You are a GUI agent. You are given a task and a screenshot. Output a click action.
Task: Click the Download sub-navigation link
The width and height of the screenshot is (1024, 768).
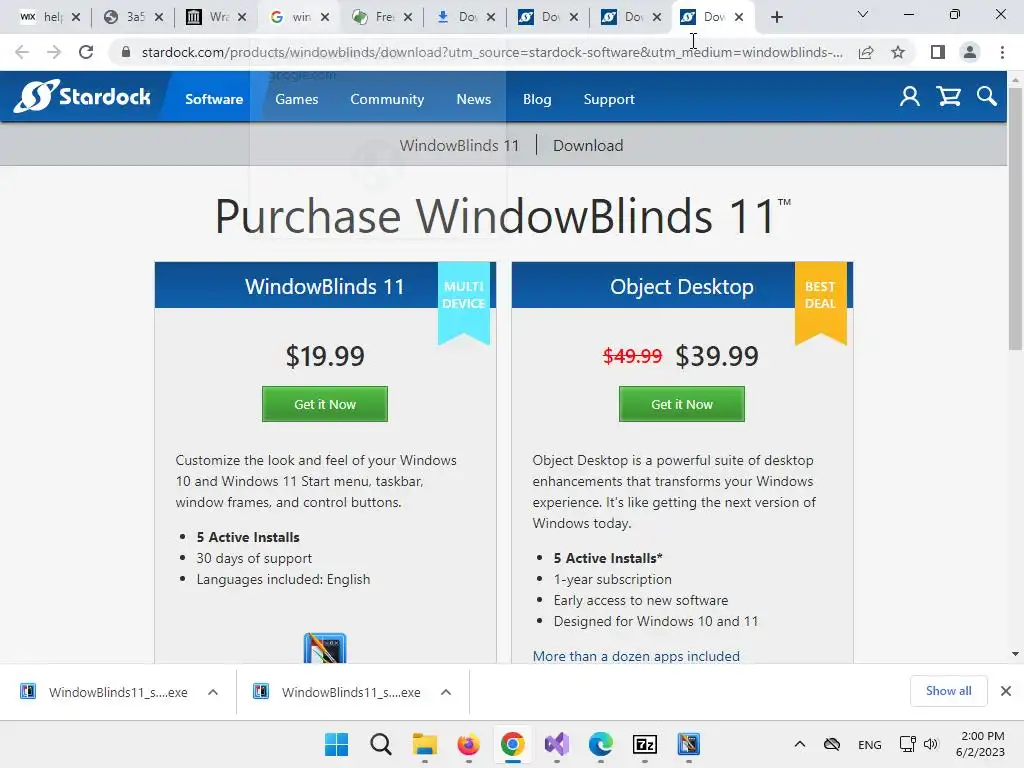coord(588,145)
